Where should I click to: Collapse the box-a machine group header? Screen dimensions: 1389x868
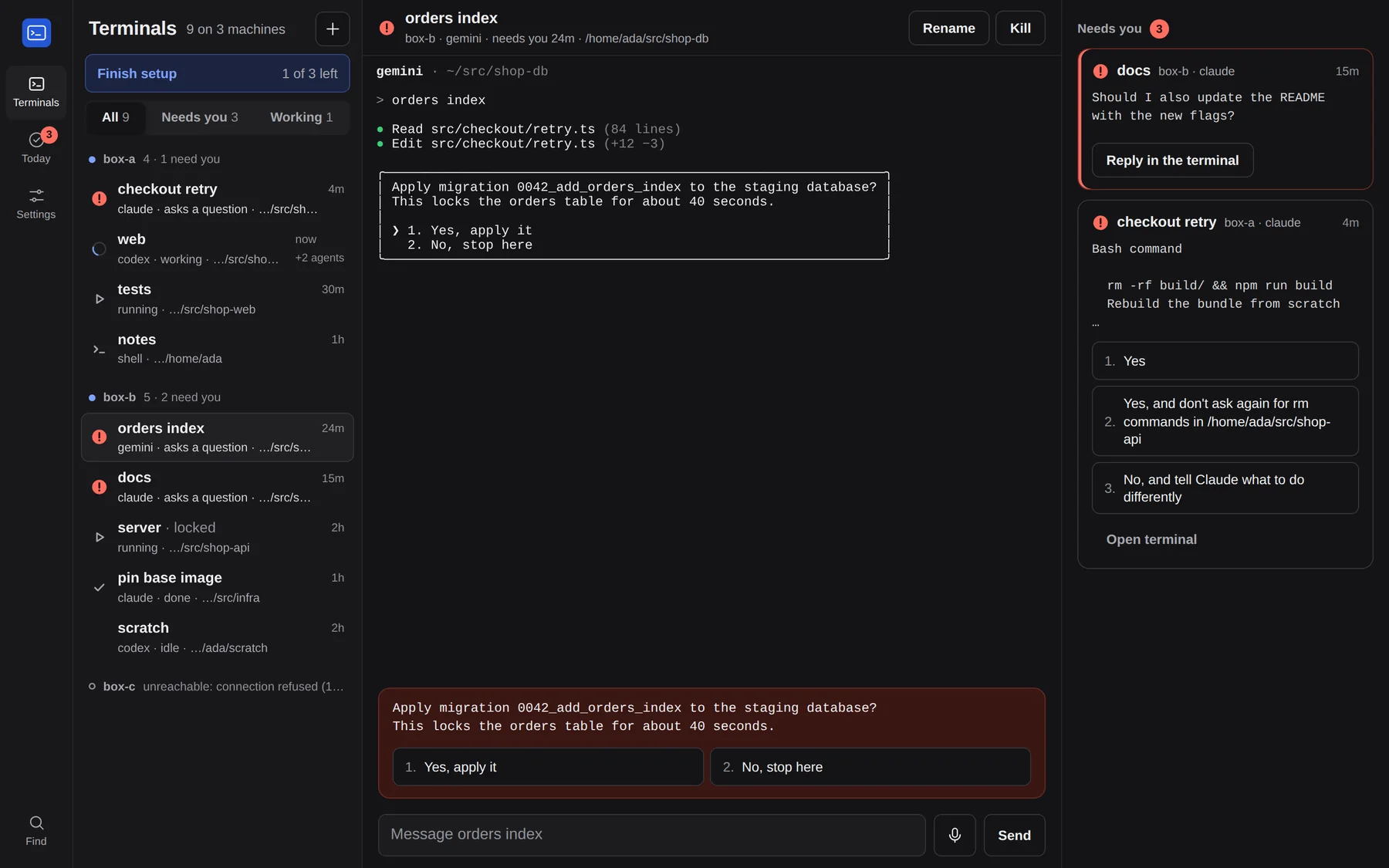(x=218, y=159)
